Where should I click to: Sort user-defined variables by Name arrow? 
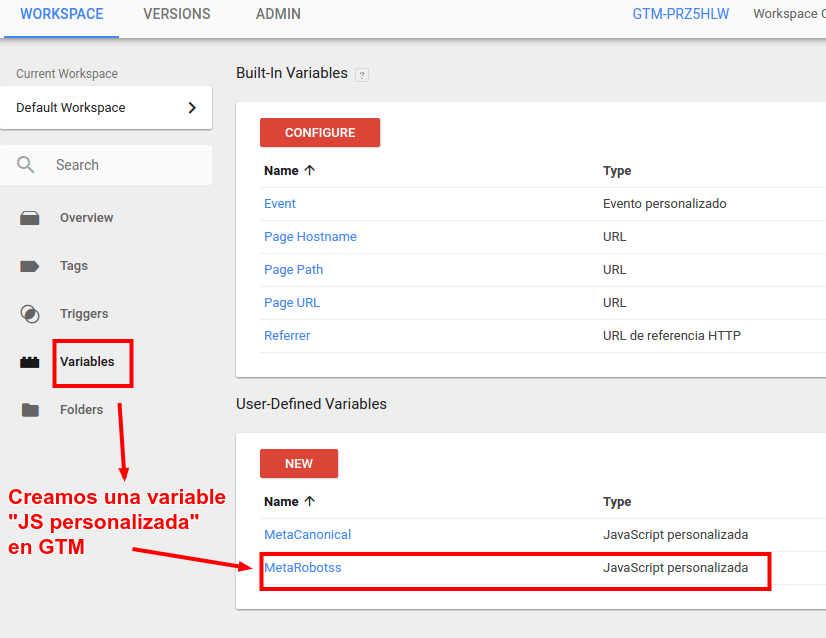tap(310, 501)
